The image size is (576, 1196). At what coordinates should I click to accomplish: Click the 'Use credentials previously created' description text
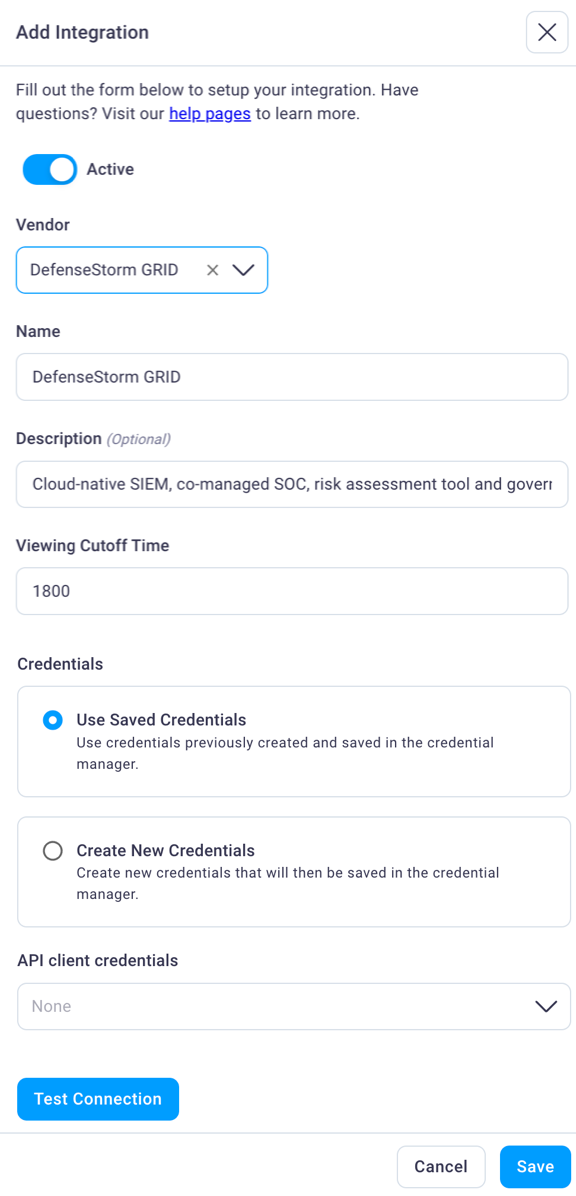[285, 753]
